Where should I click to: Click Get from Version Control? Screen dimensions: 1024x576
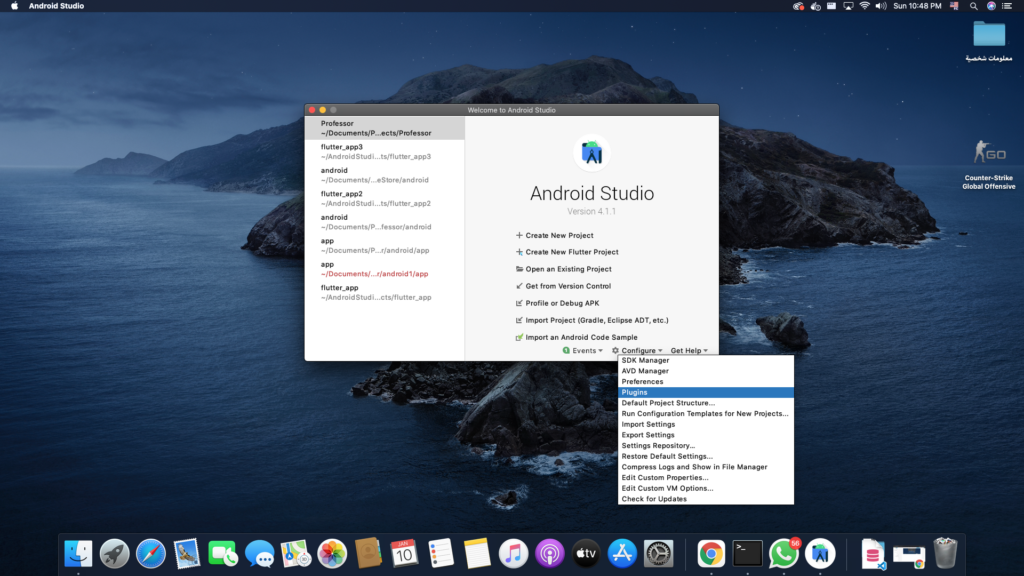pyautogui.click(x=563, y=286)
